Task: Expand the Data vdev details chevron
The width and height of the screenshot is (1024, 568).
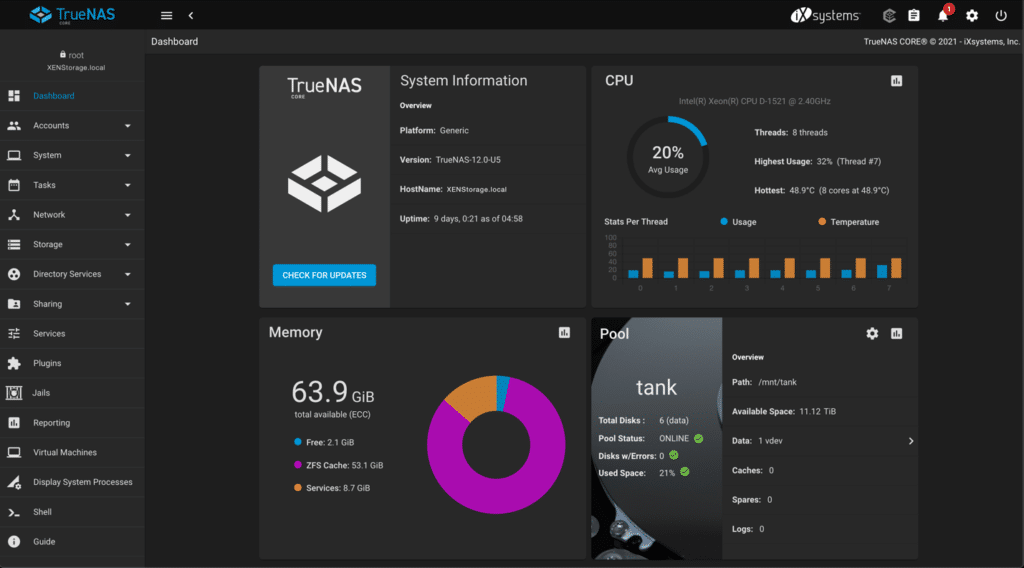Action: (909, 441)
